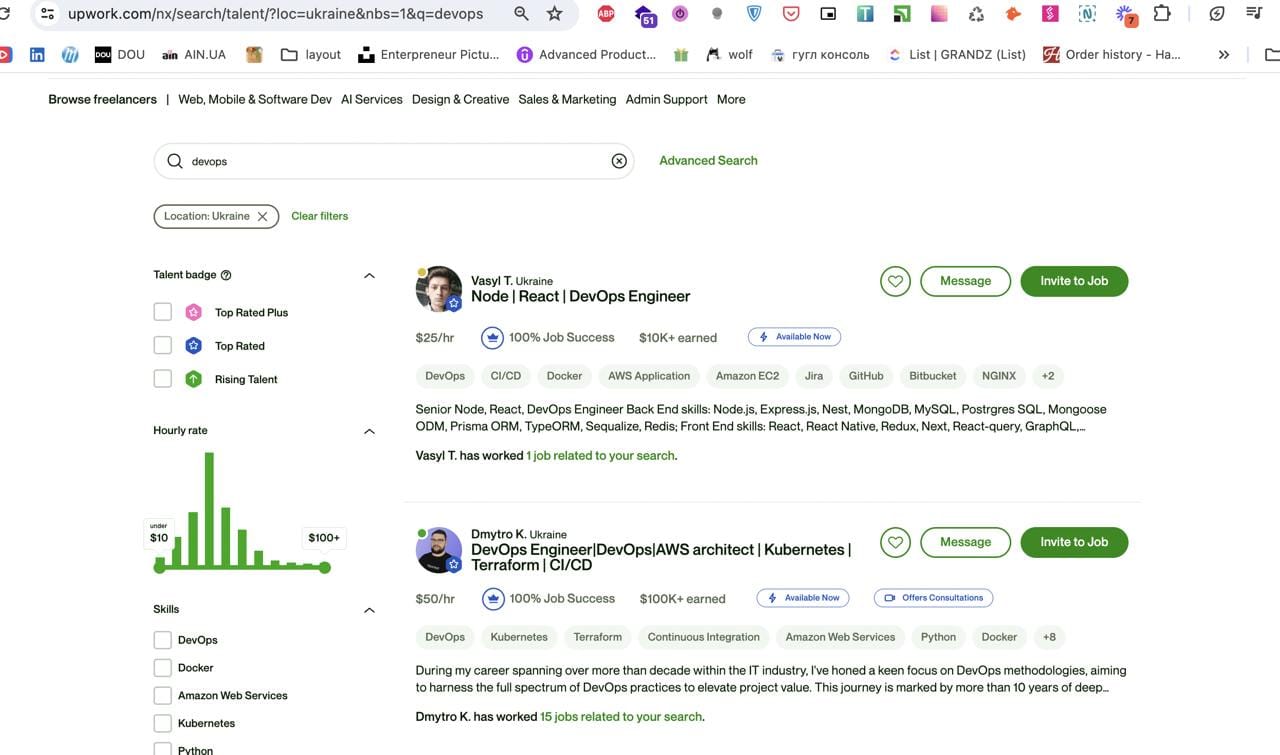The image size is (1280, 755).
Task: Click the Clear filters link
Action: [320, 216]
